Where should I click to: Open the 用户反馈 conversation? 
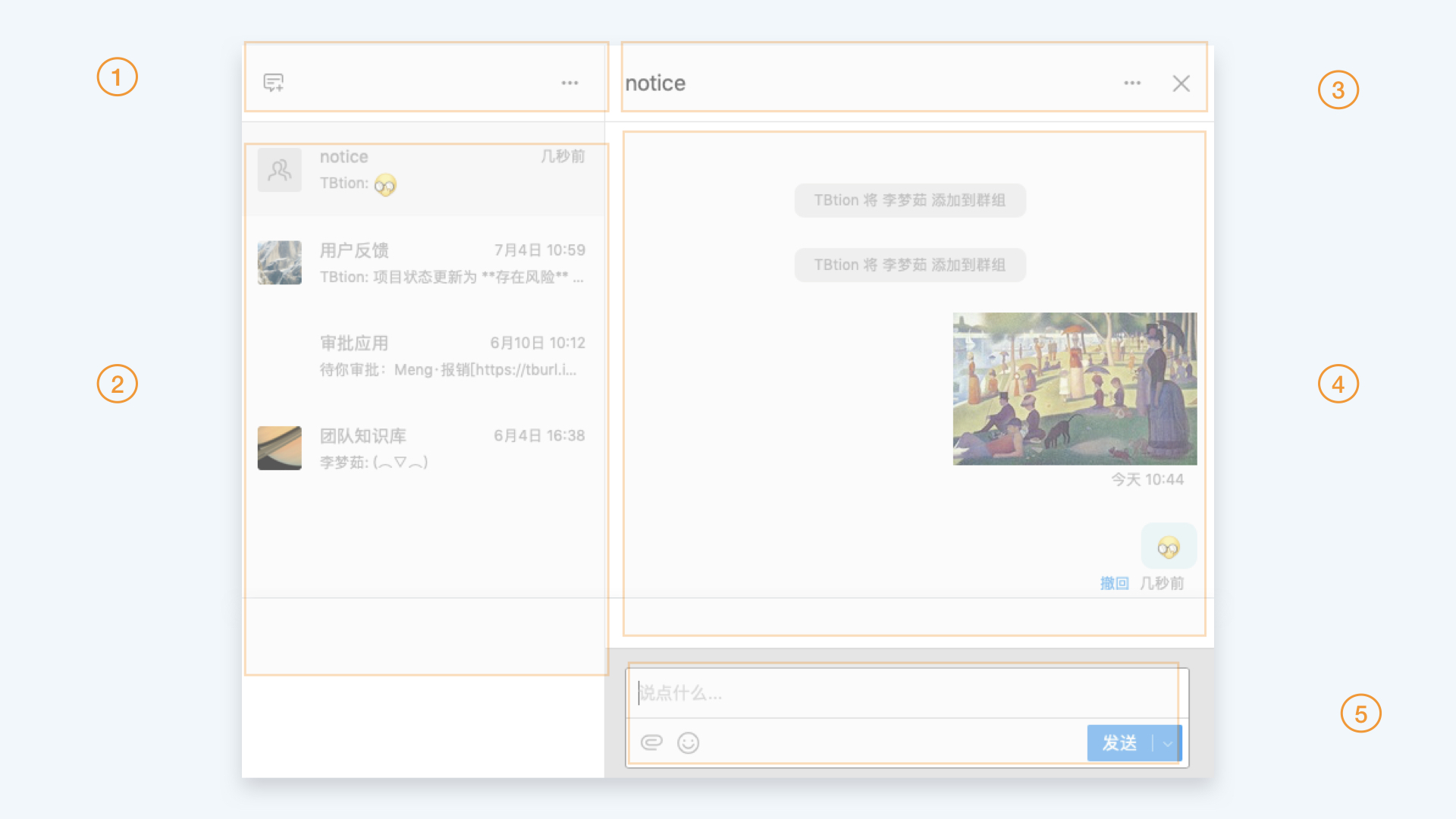[425, 263]
